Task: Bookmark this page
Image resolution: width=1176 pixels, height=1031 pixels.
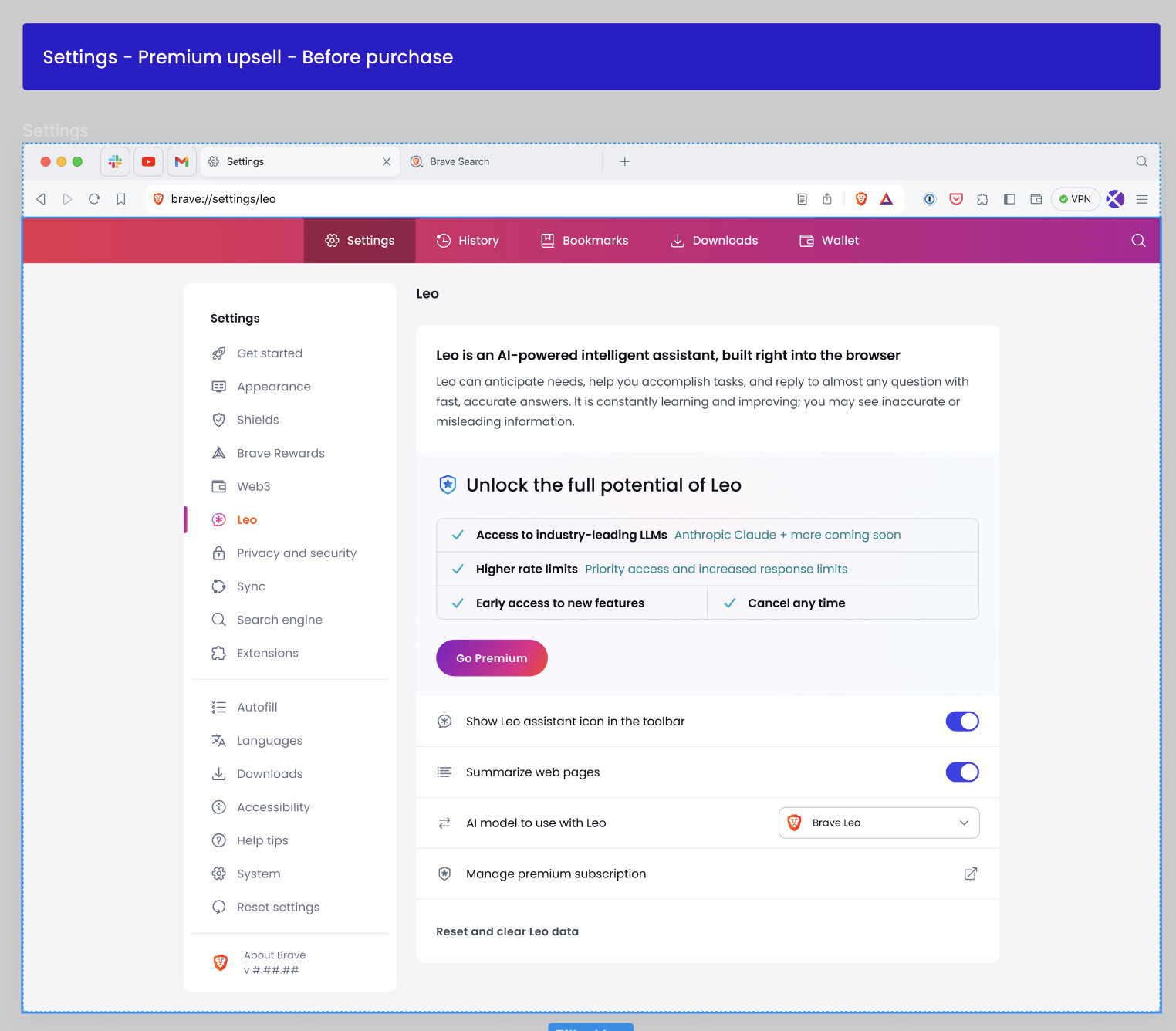Action: coord(121,199)
